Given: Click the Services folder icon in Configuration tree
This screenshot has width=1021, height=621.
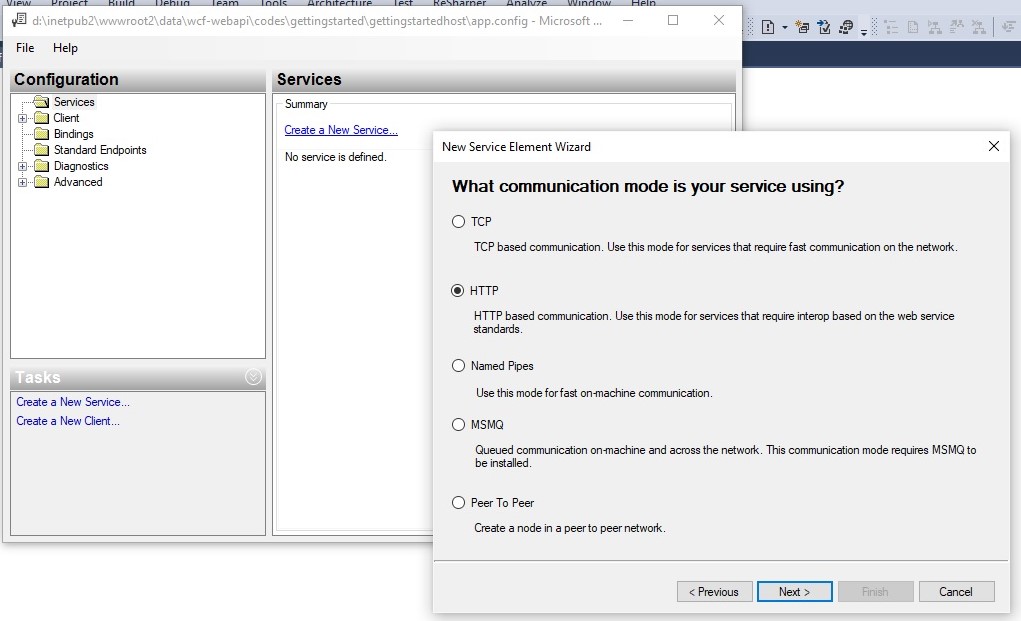Looking at the screenshot, I should tap(40, 102).
